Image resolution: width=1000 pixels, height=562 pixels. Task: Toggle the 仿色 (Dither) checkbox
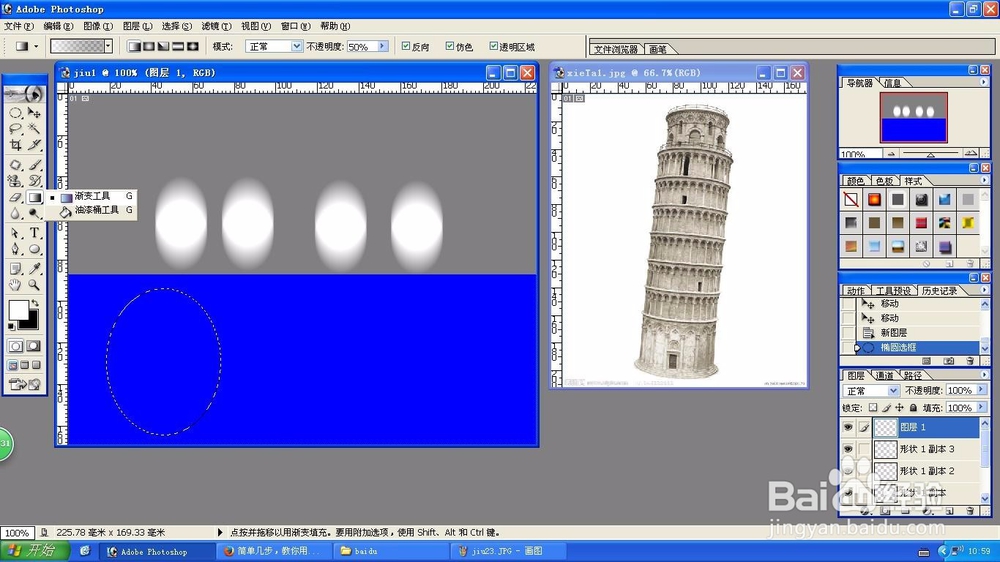pyautogui.click(x=450, y=46)
